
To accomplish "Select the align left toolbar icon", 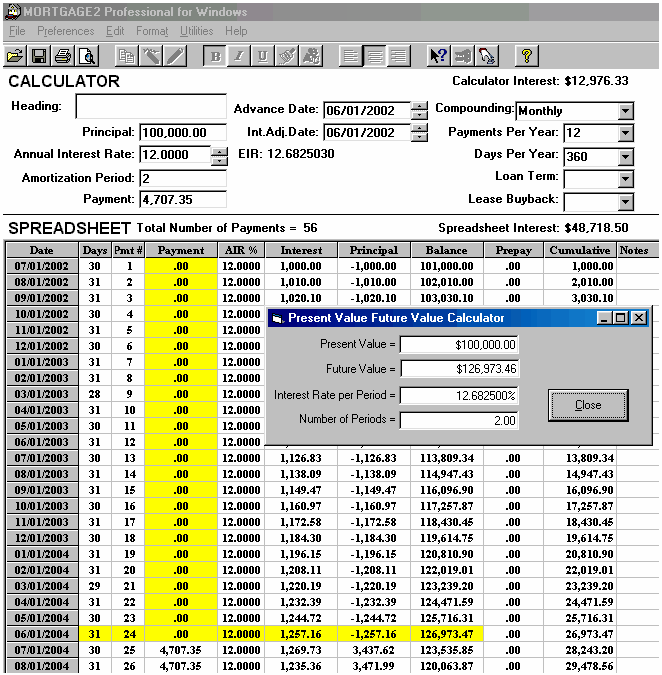I will pyautogui.click(x=350, y=56).
